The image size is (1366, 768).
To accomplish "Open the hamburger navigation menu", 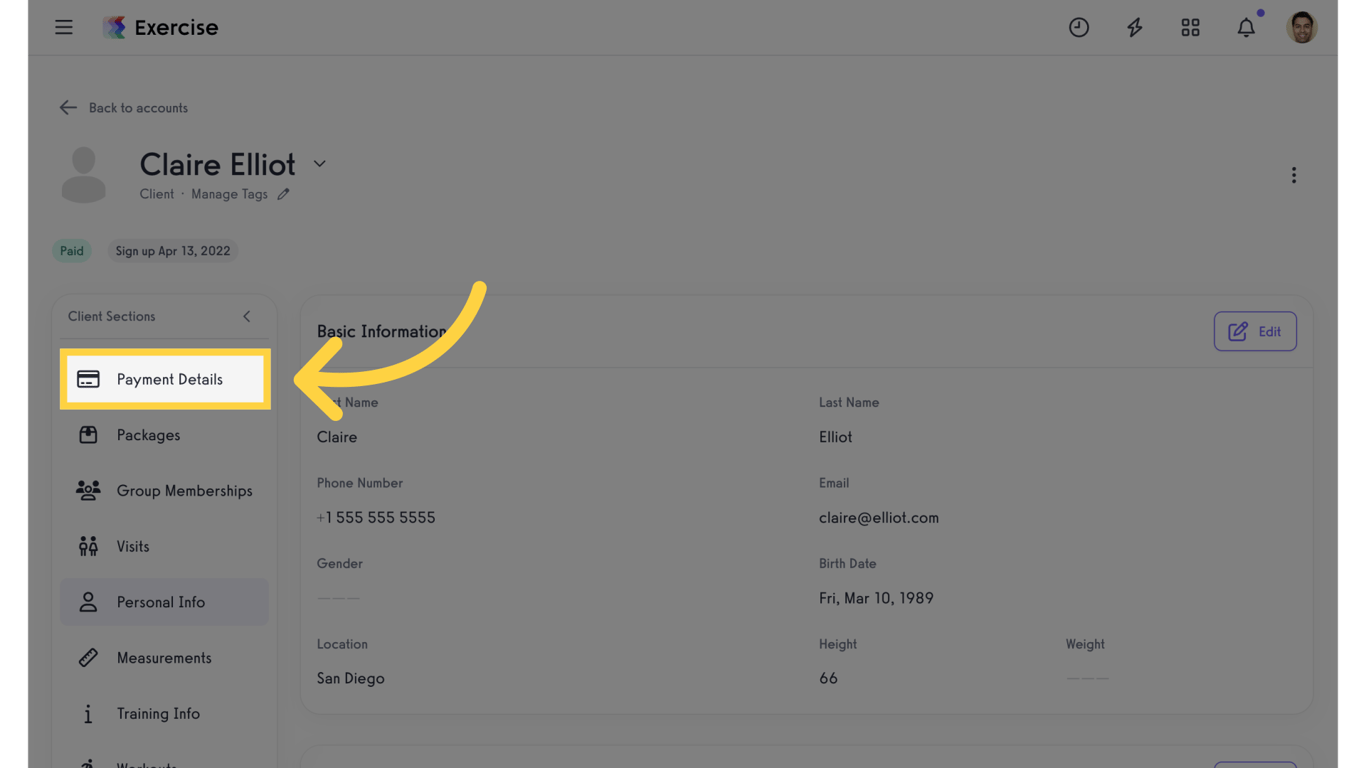I will click(64, 27).
